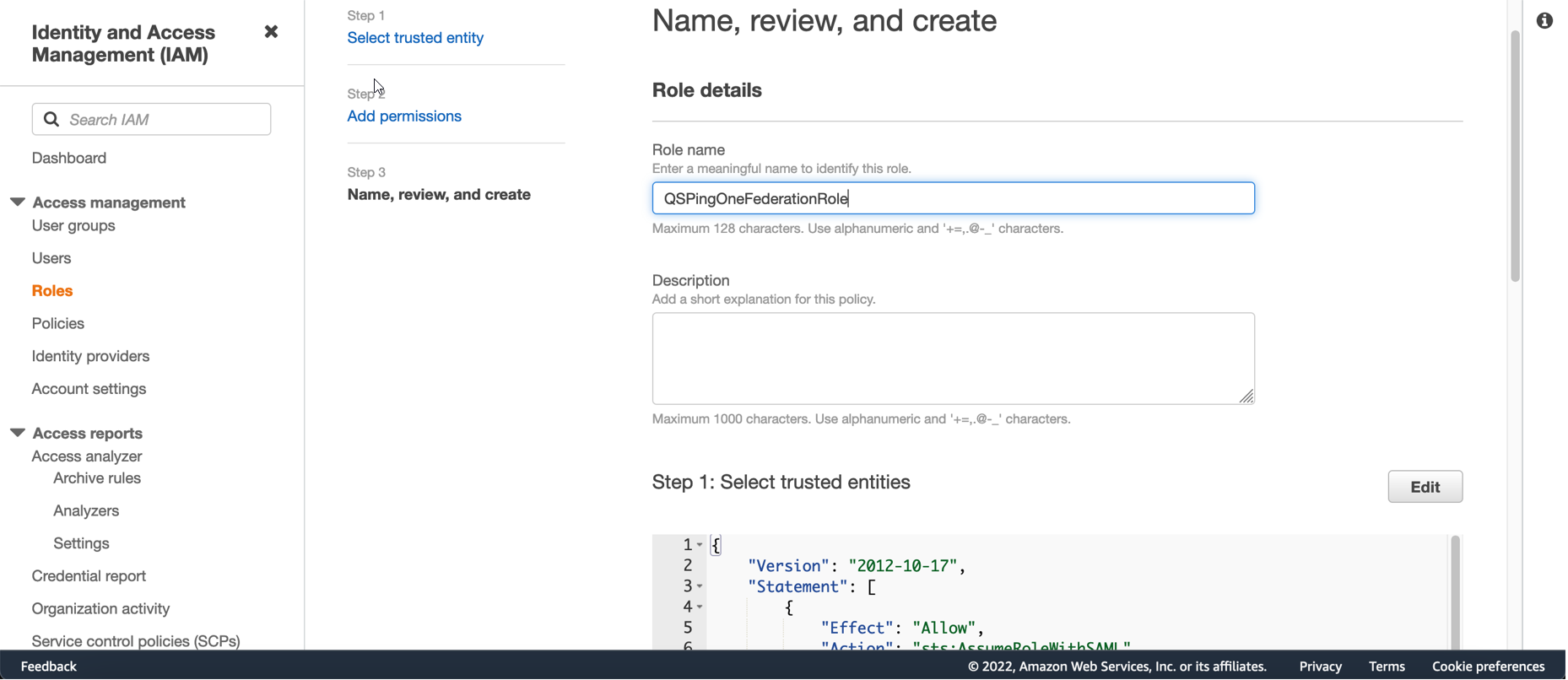Open Account settings
Screen dimensions: 1568x680
coord(89,389)
